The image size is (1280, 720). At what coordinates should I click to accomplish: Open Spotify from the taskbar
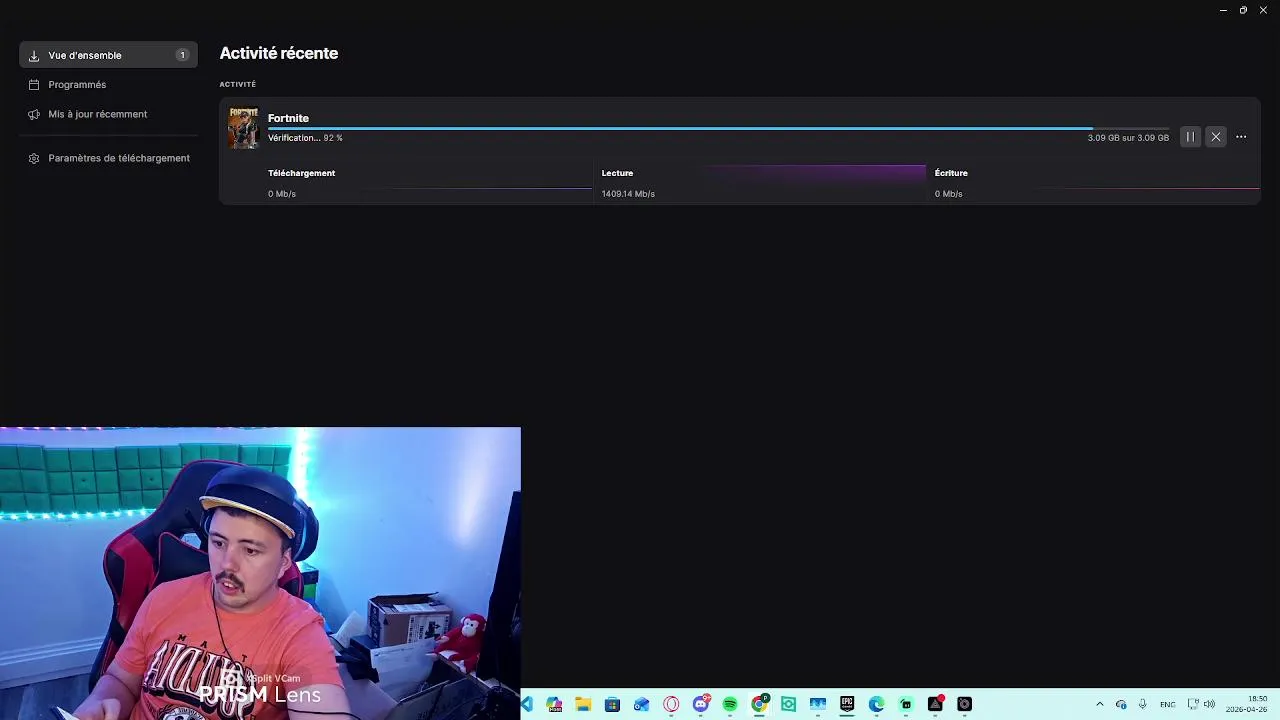(730, 704)
